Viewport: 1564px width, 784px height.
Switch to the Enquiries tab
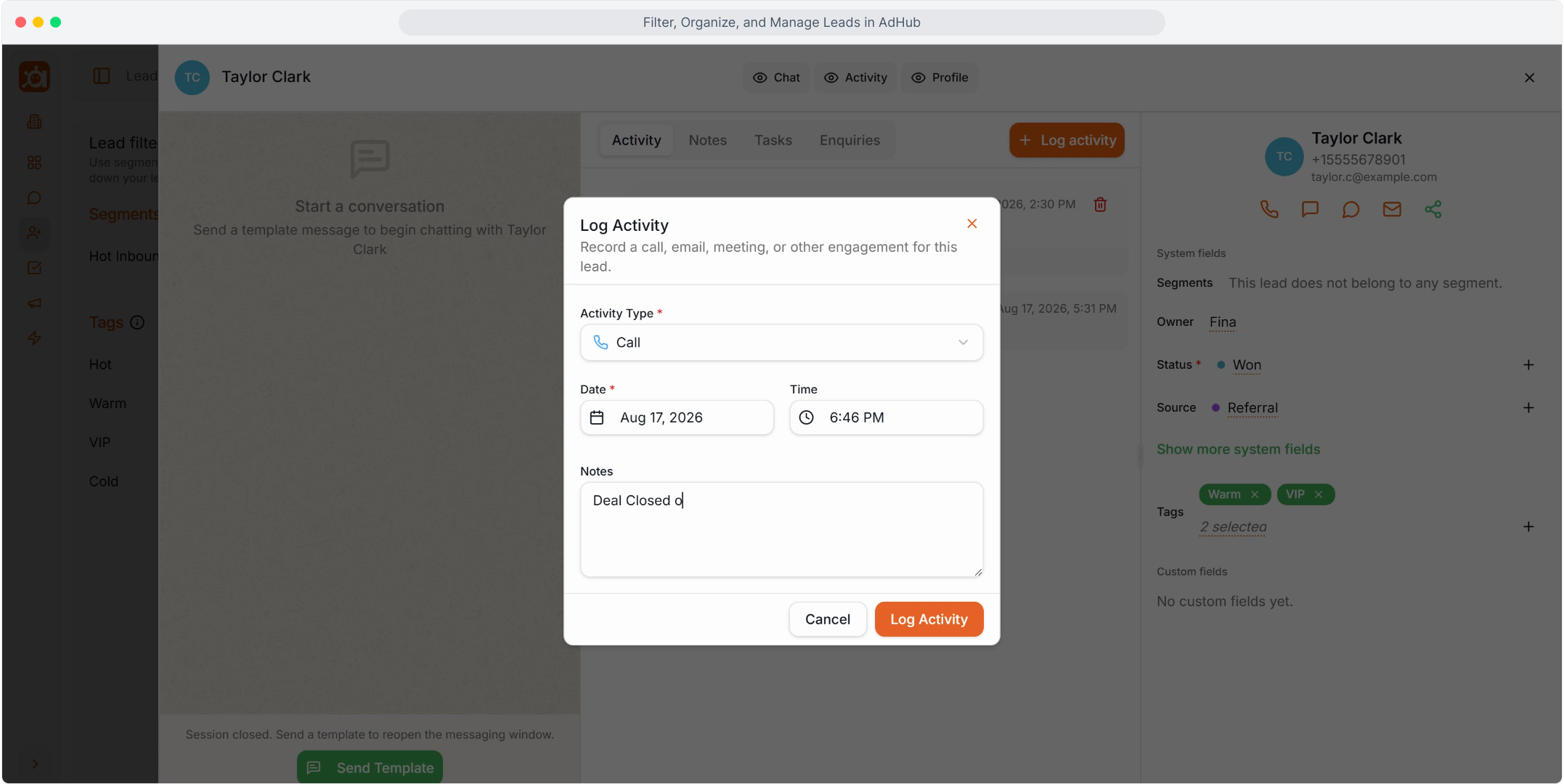tap(850, 140)
